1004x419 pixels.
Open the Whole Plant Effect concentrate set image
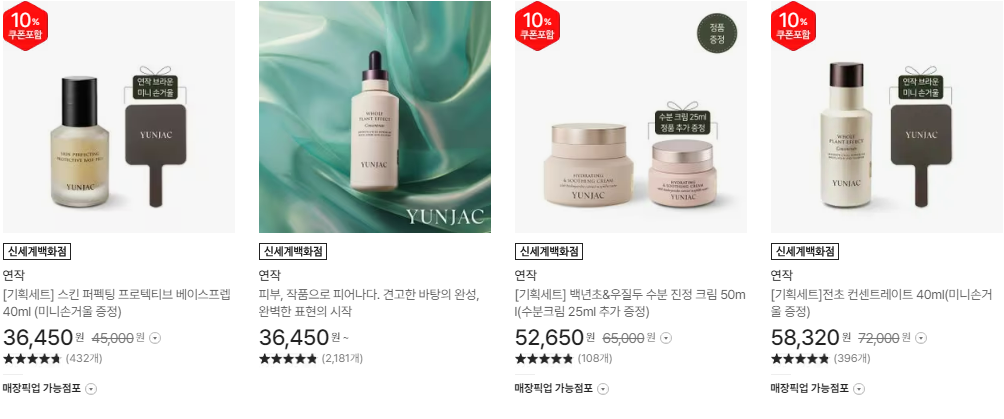coord(887,117)
